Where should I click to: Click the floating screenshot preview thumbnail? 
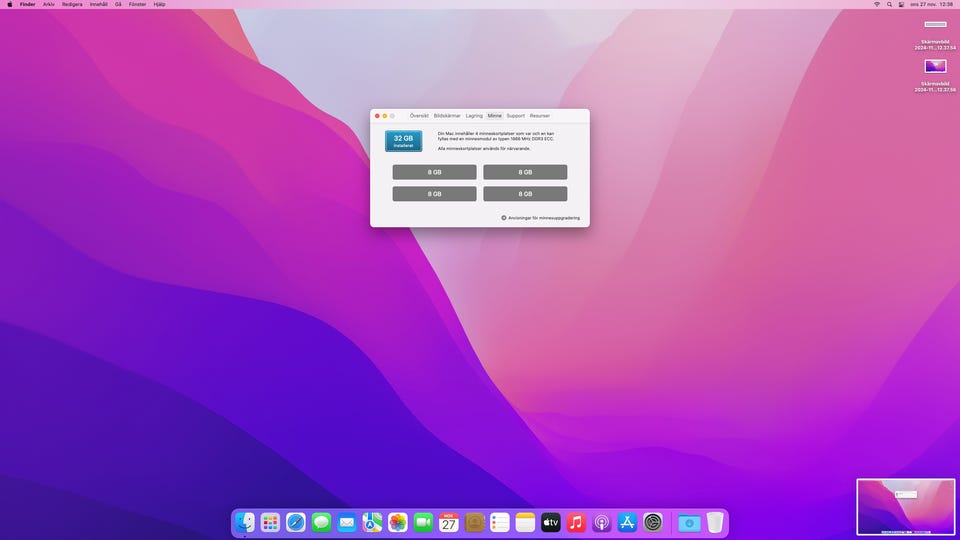[x=906, y=506]
